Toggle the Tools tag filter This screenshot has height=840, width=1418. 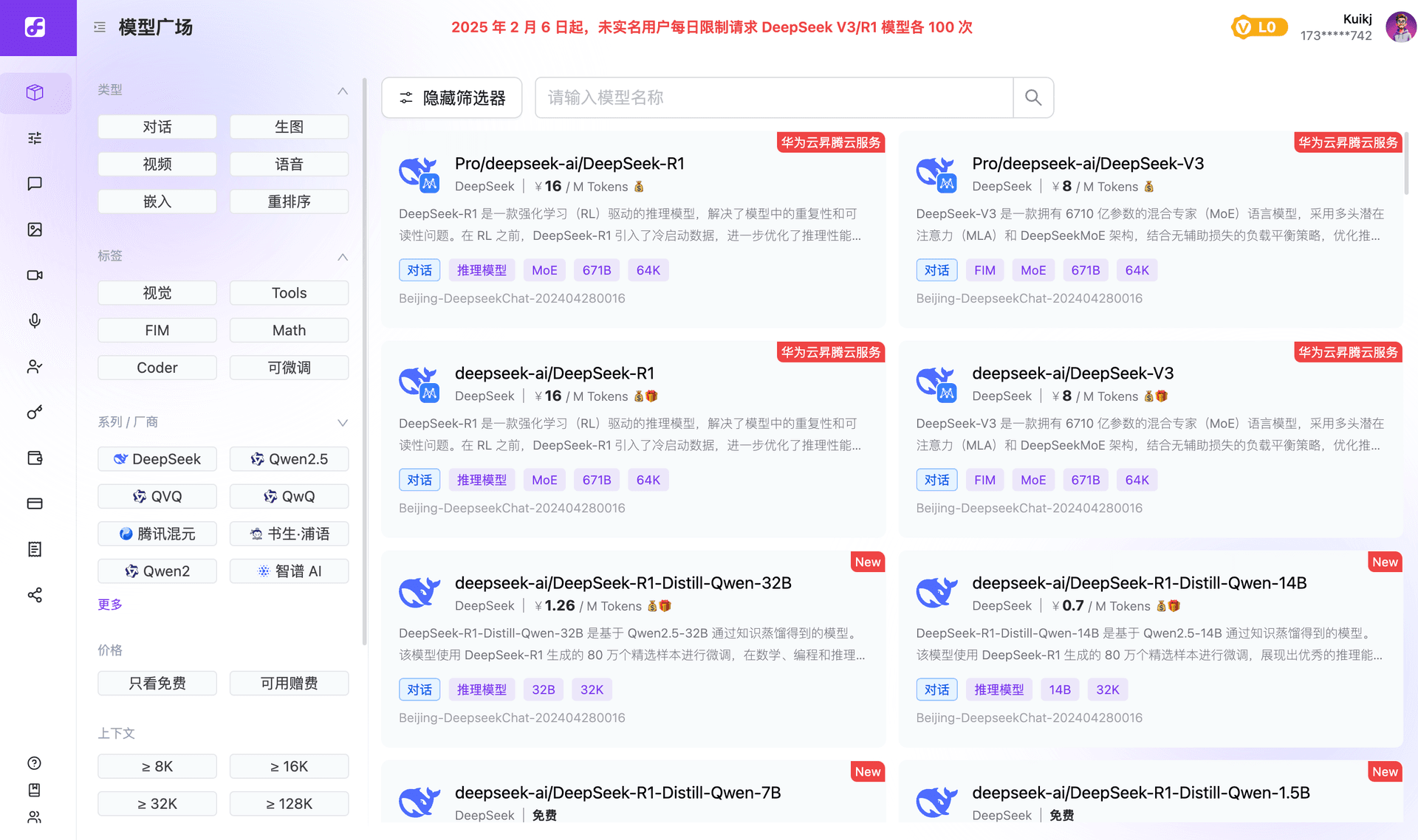pyautogui.click(x=289, y=293)
